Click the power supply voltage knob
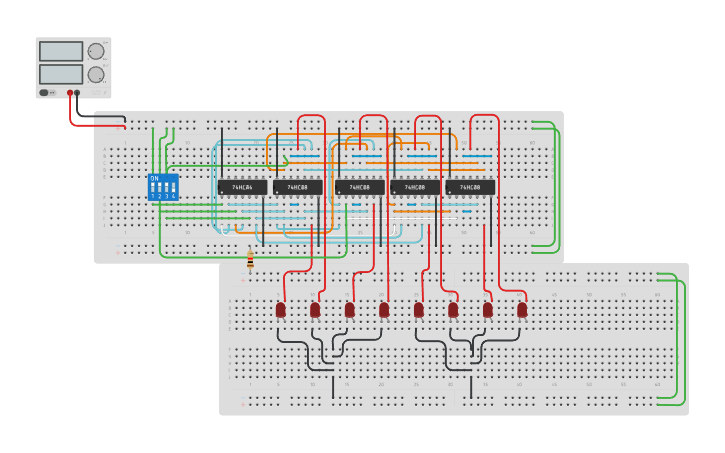The image size is (725, 453). coord(96,51)
